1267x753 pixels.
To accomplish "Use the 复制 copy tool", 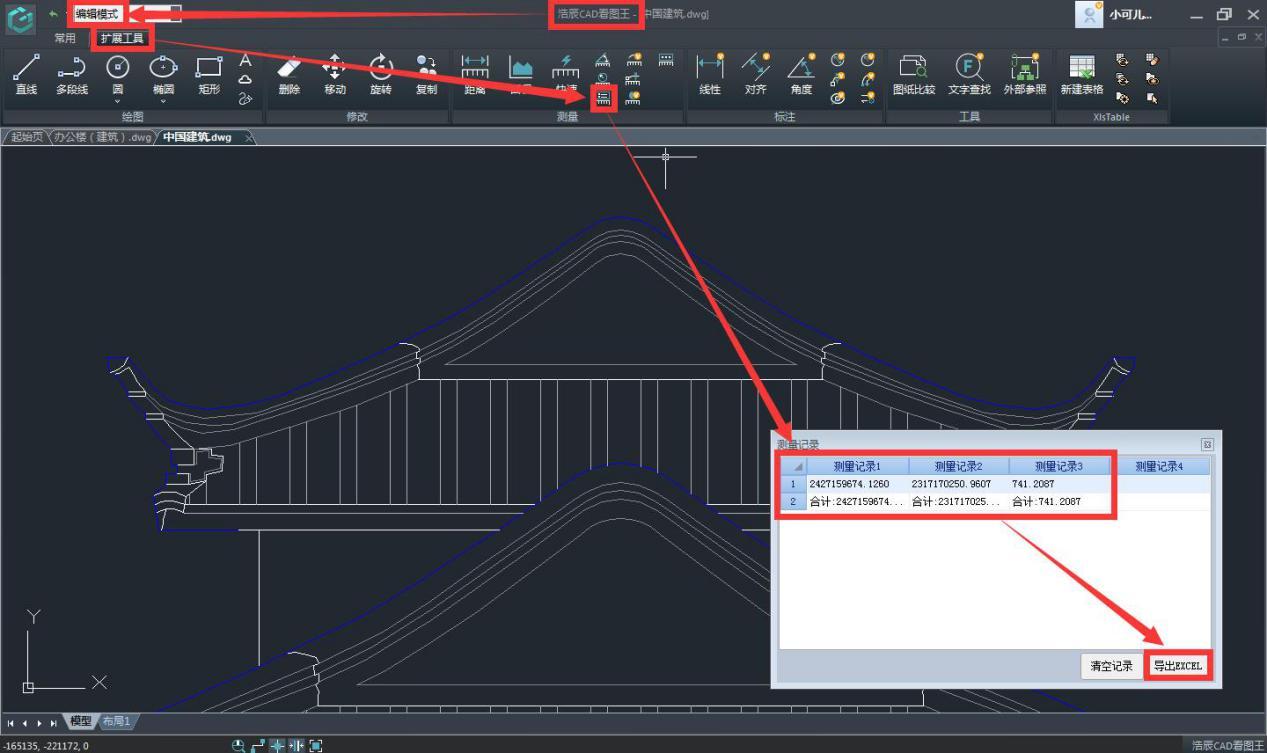I will 427,75.
